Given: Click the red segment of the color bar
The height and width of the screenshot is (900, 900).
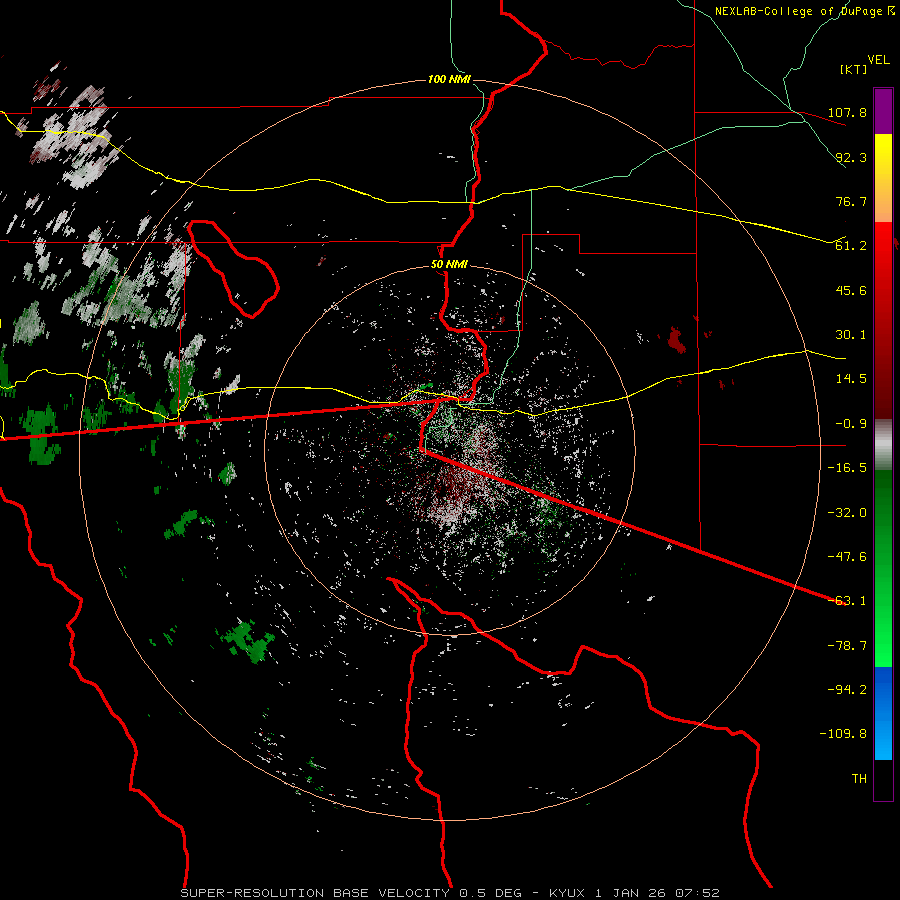Looking at the screenshot, I should [883, 319].
